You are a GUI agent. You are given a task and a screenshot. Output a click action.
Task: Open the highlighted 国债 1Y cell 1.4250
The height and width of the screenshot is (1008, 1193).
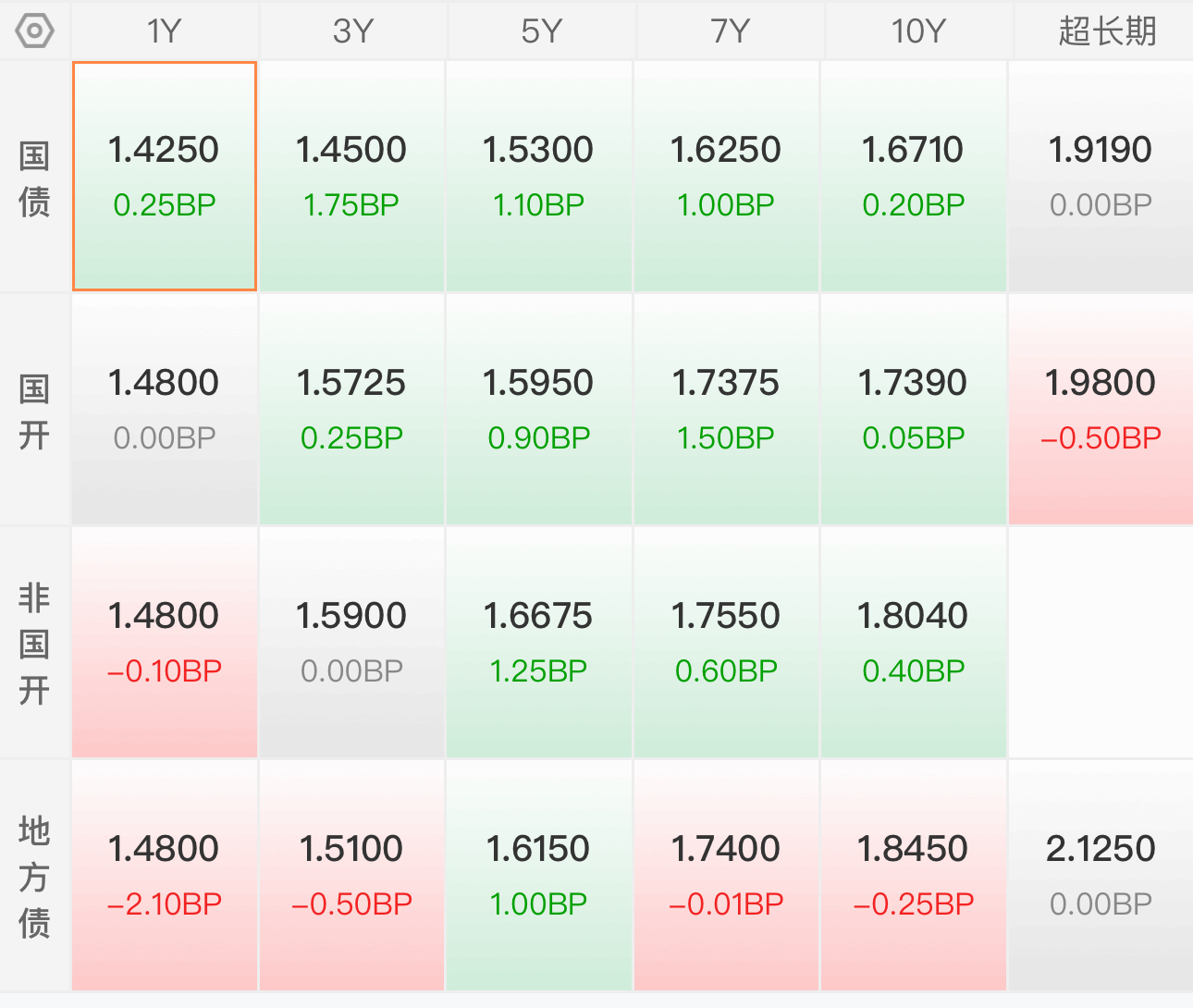(x=165, y=177)
